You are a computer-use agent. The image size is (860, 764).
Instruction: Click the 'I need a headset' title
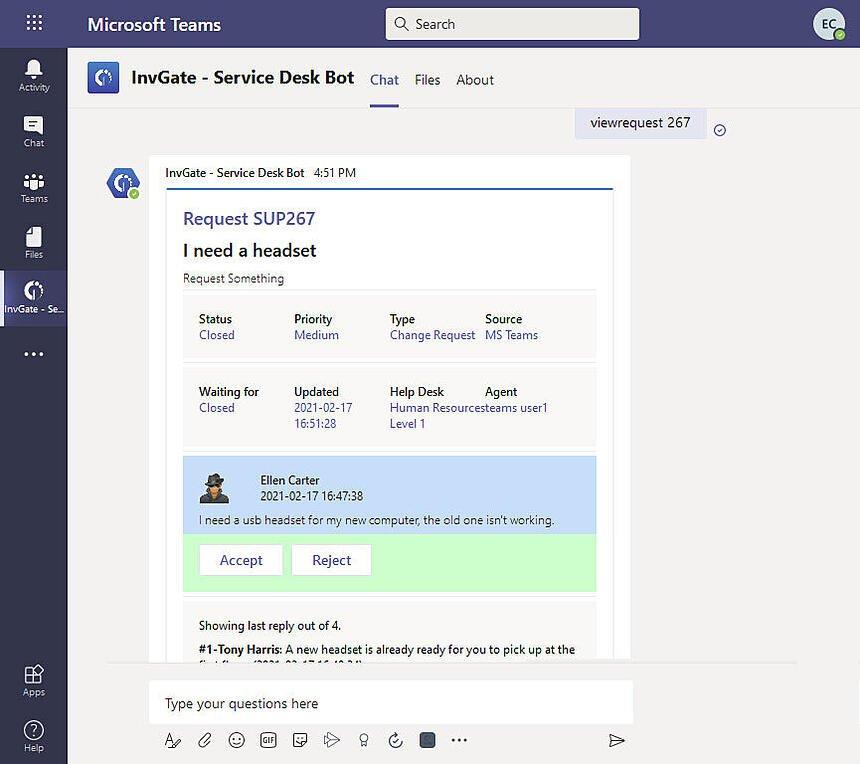pos(250,251)
